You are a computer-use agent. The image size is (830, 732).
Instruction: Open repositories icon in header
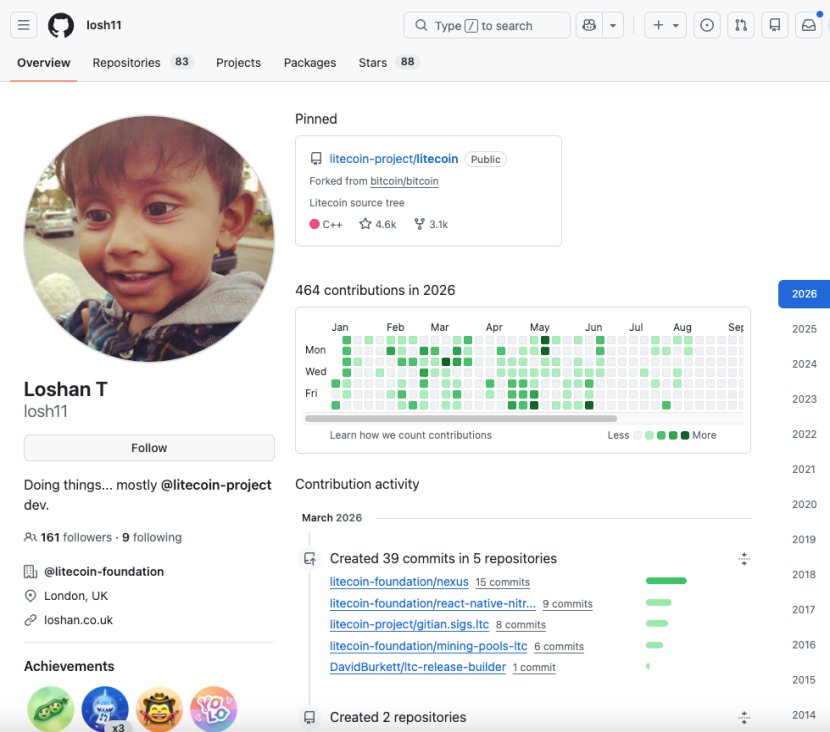pos(774,25)
